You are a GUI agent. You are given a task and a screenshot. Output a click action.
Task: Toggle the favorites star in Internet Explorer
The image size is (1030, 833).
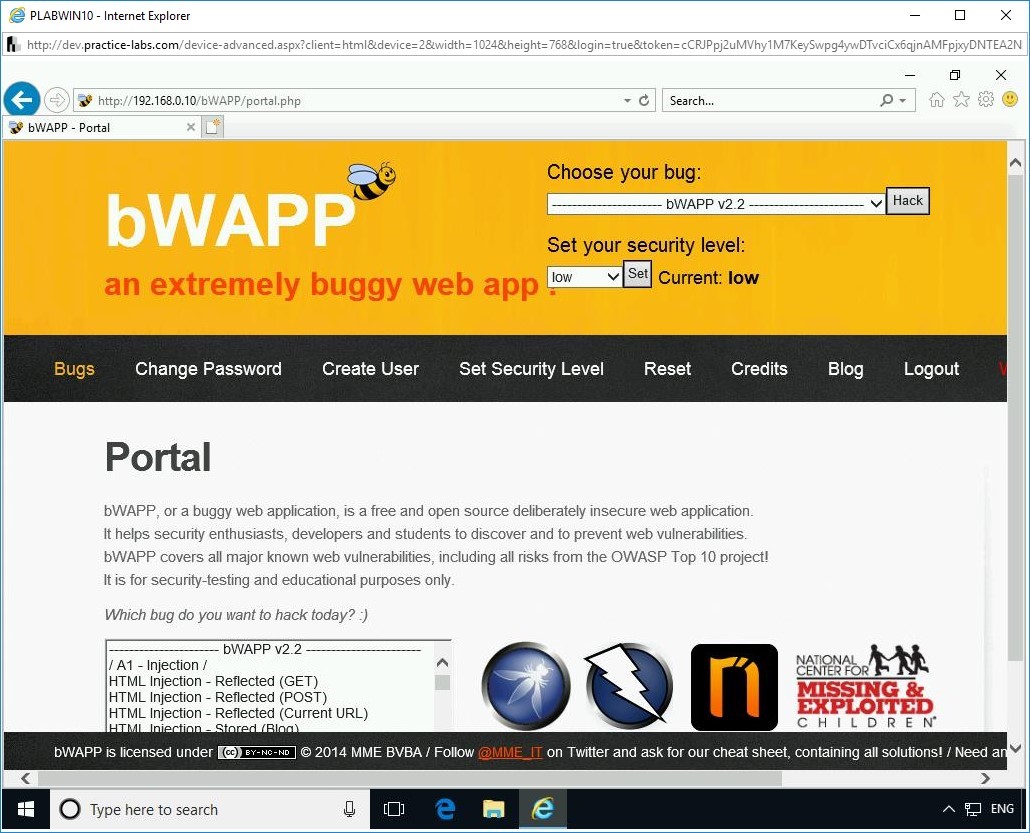point(961,99)
